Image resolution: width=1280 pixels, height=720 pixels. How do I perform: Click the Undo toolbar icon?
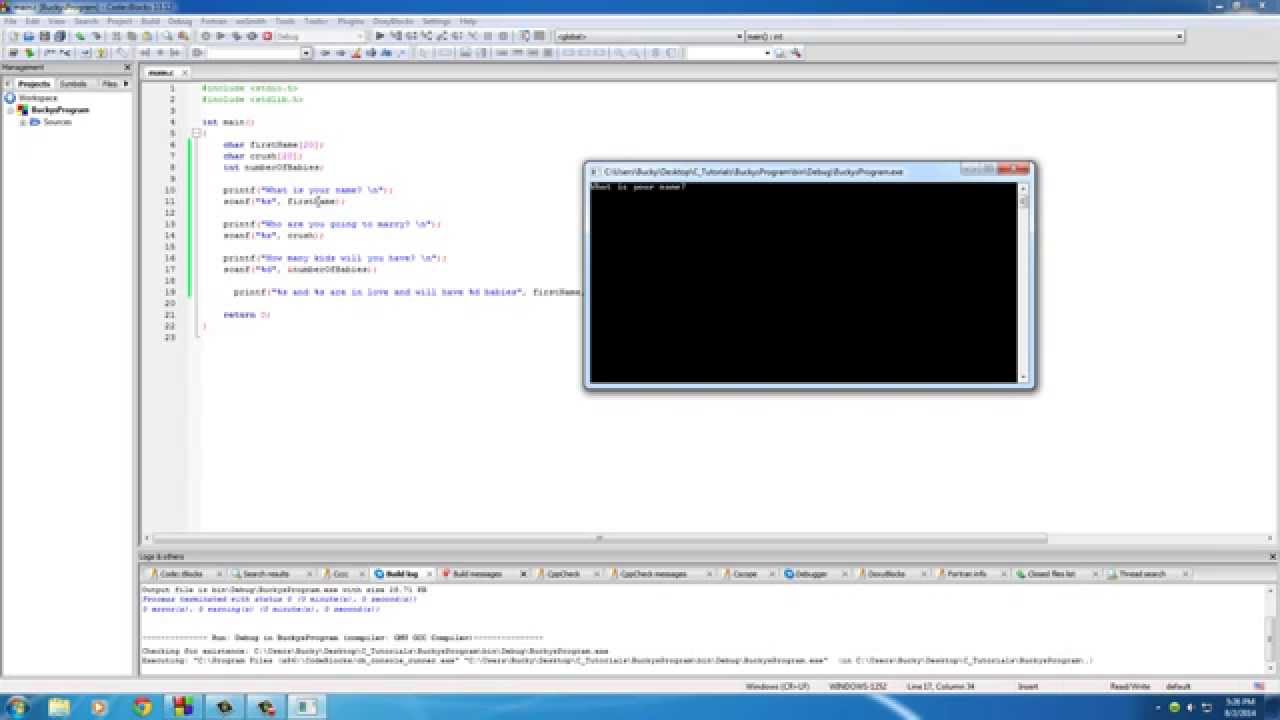80,36
